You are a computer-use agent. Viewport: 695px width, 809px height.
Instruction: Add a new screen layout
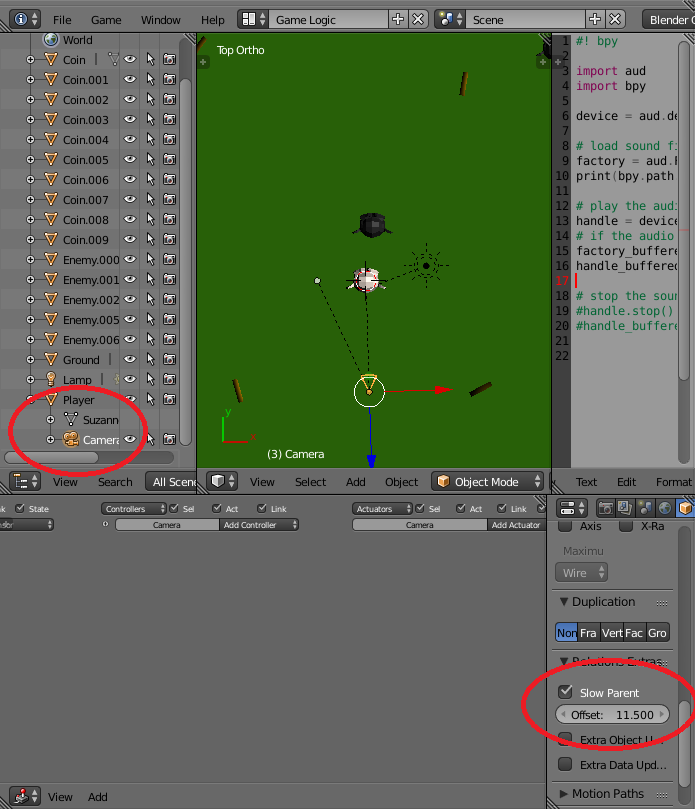pos(398,20)
